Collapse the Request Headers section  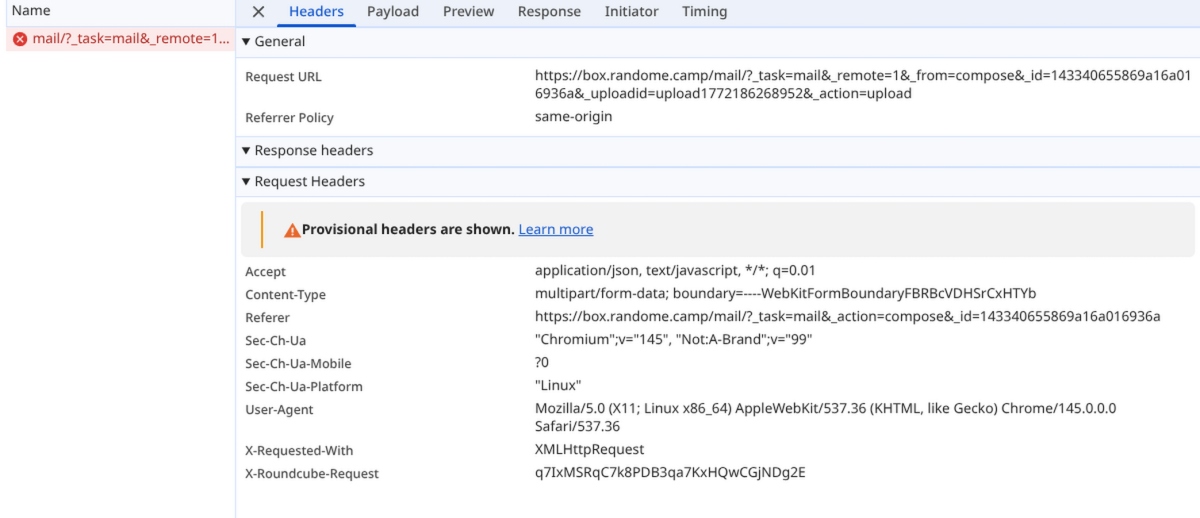[304, 182]
